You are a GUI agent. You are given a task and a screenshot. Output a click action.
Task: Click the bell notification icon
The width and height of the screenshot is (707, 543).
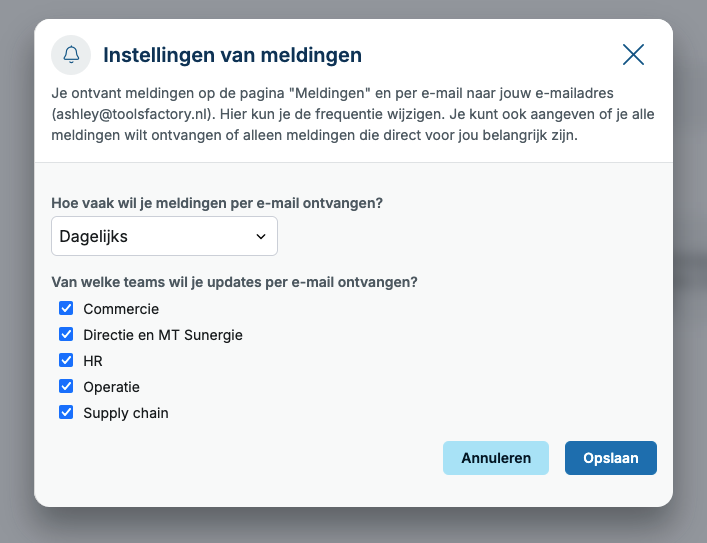[x=71, y=55]
